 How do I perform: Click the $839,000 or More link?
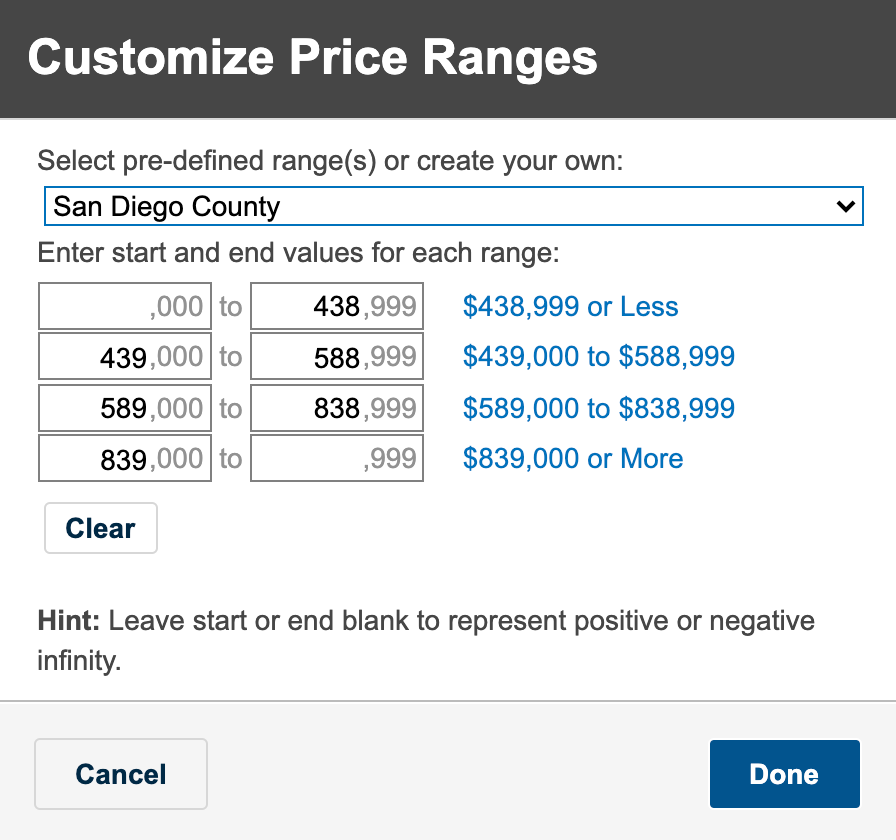coord(573,458)
